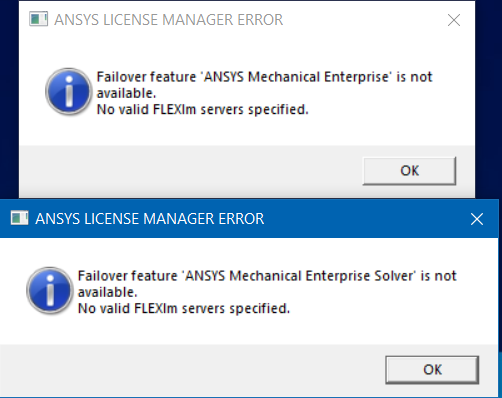
Task: Click the ANSYS app icon in the active blue title bar
Action: [19, 218]
